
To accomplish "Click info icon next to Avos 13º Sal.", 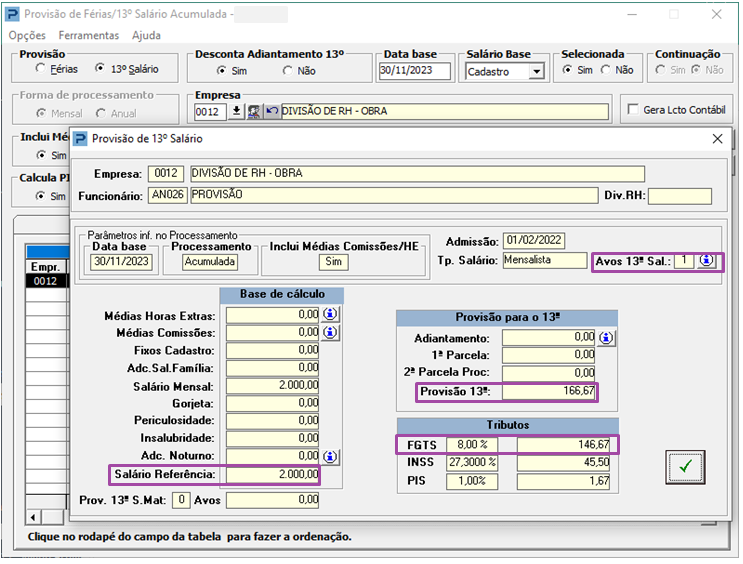I will tap(707, 261).
